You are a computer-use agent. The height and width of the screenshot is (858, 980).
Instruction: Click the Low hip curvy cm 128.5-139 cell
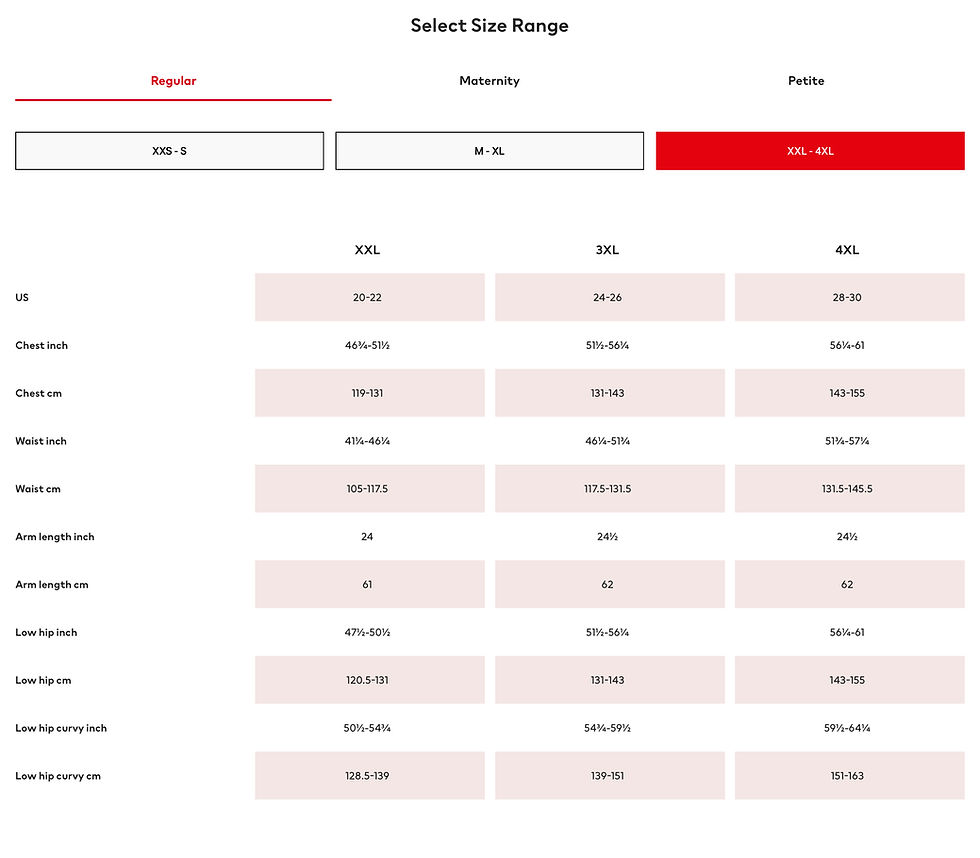point(369,776)
